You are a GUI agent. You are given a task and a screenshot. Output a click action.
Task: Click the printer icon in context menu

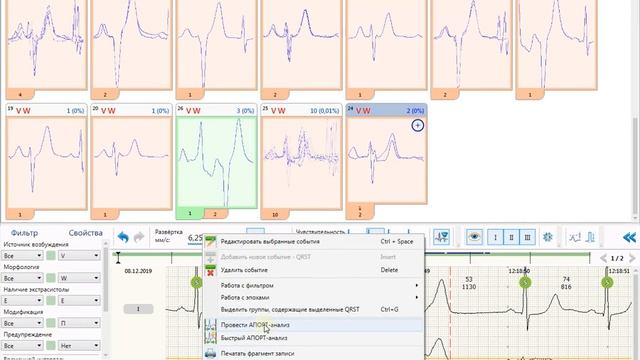(x=211, y=353)
